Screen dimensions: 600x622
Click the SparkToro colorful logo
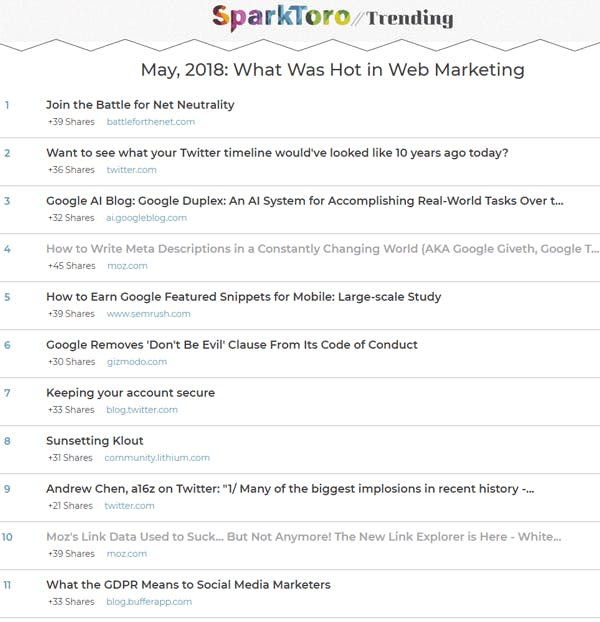281,17
